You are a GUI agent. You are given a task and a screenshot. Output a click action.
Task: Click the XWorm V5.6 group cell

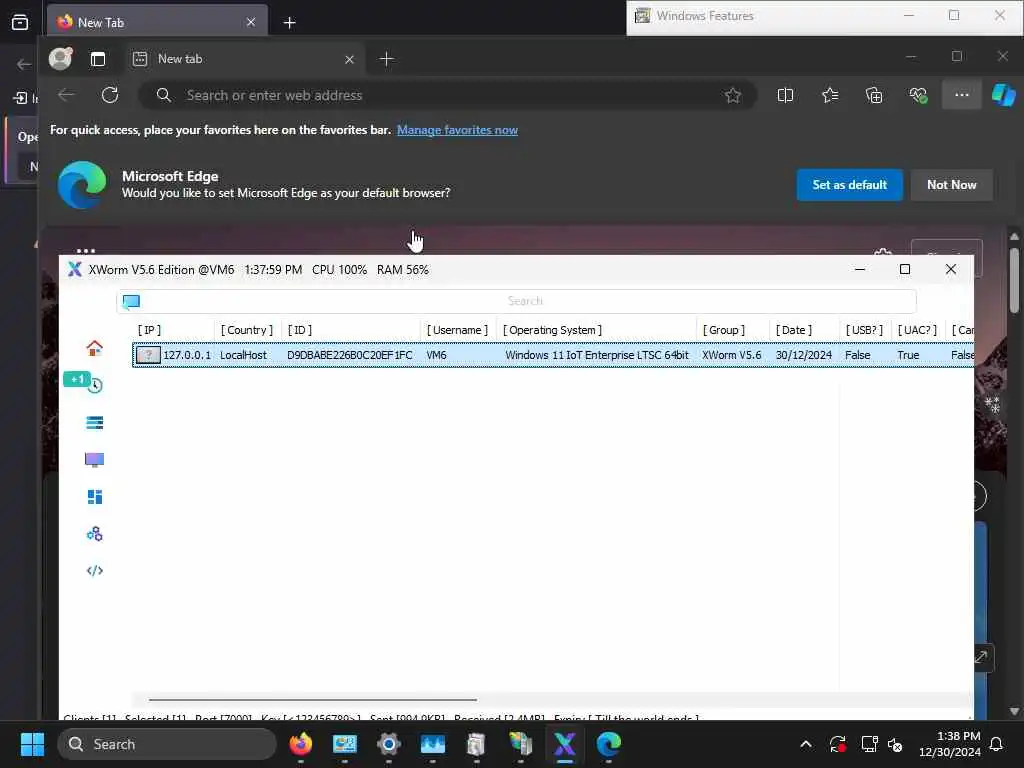(731, 355)
